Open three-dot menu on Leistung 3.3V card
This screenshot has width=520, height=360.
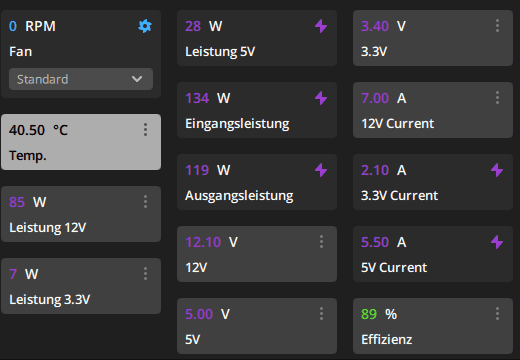(x=145, y=274)
